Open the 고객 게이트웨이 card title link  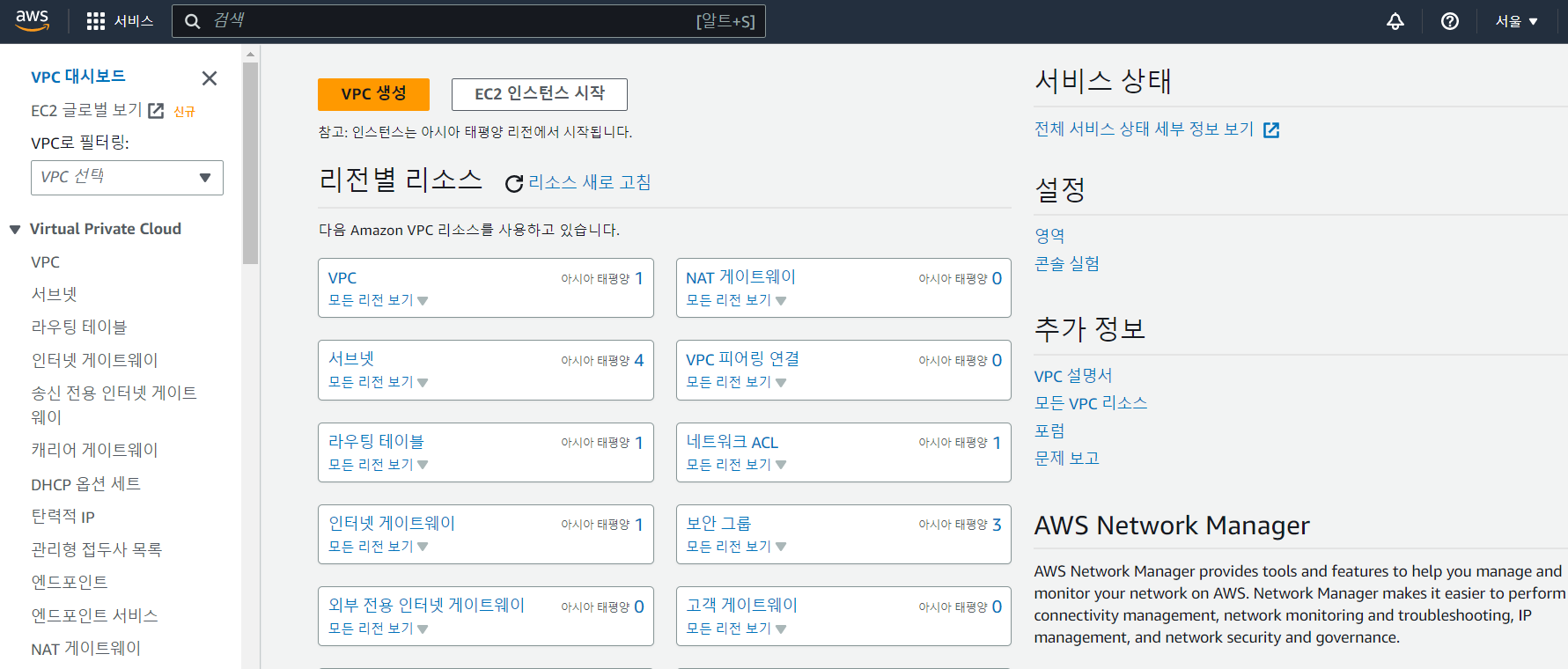point(742,606)
